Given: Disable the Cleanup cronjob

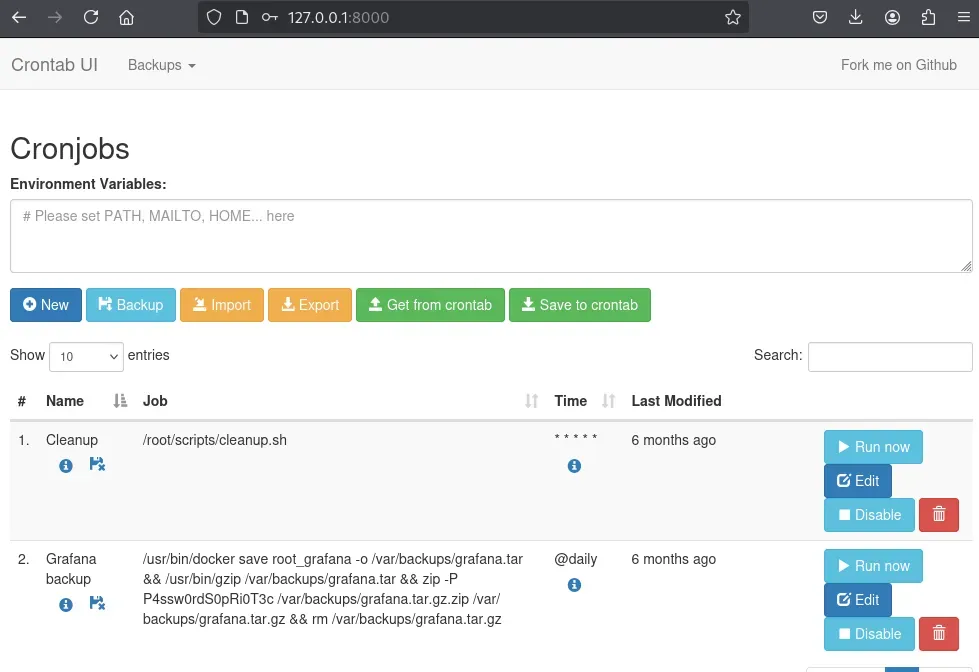Looking at the screenshot, I should click(x=868, y=514).
